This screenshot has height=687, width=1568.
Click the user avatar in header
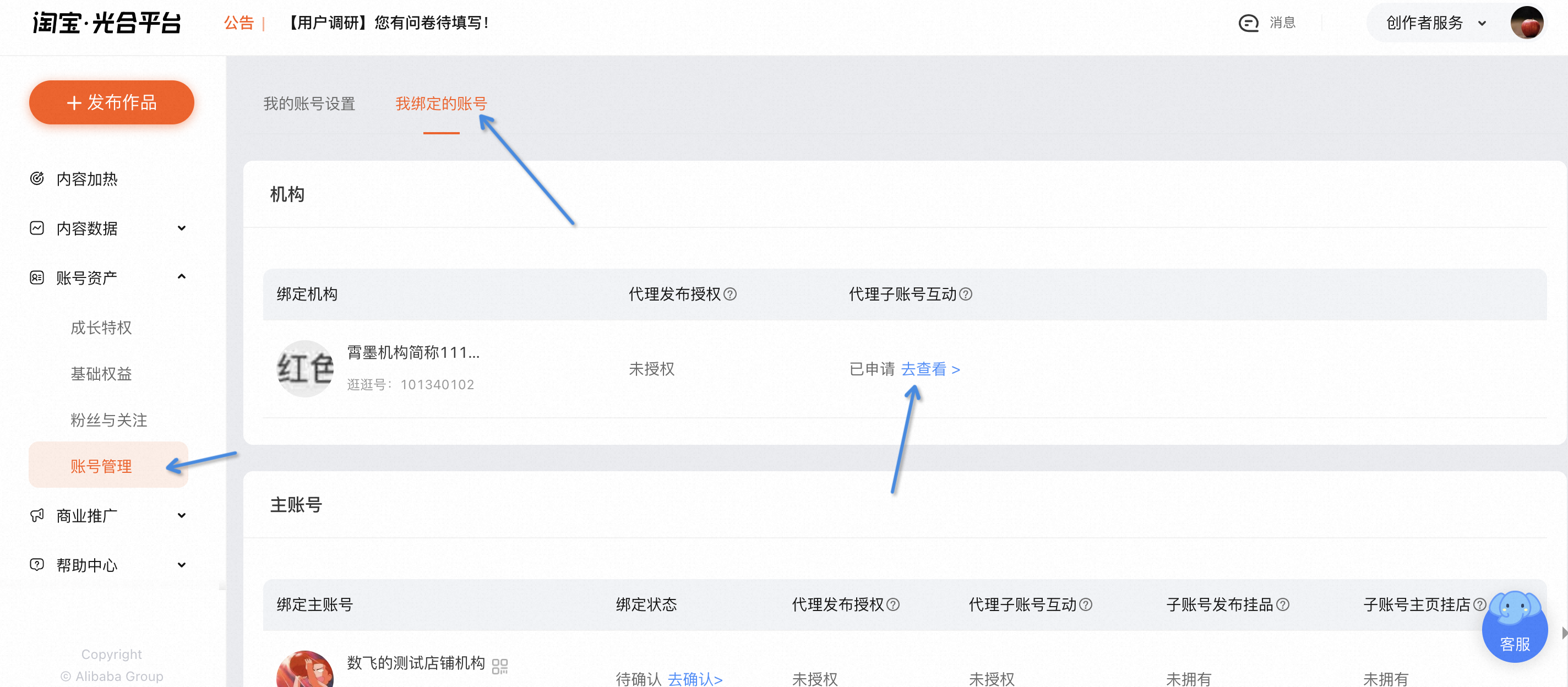click(1527, 23)
